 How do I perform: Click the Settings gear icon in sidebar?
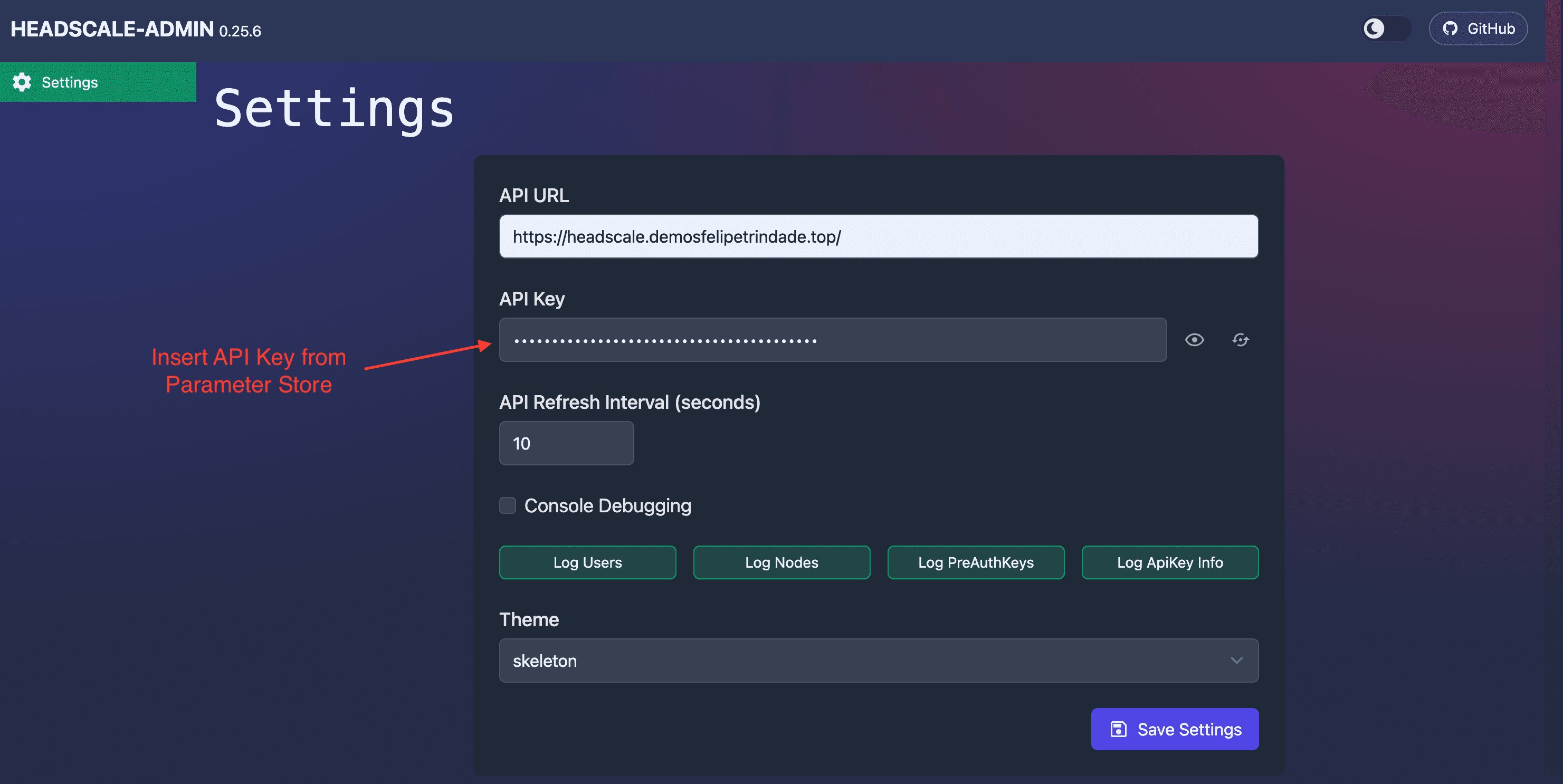click(x=22, y=82)
